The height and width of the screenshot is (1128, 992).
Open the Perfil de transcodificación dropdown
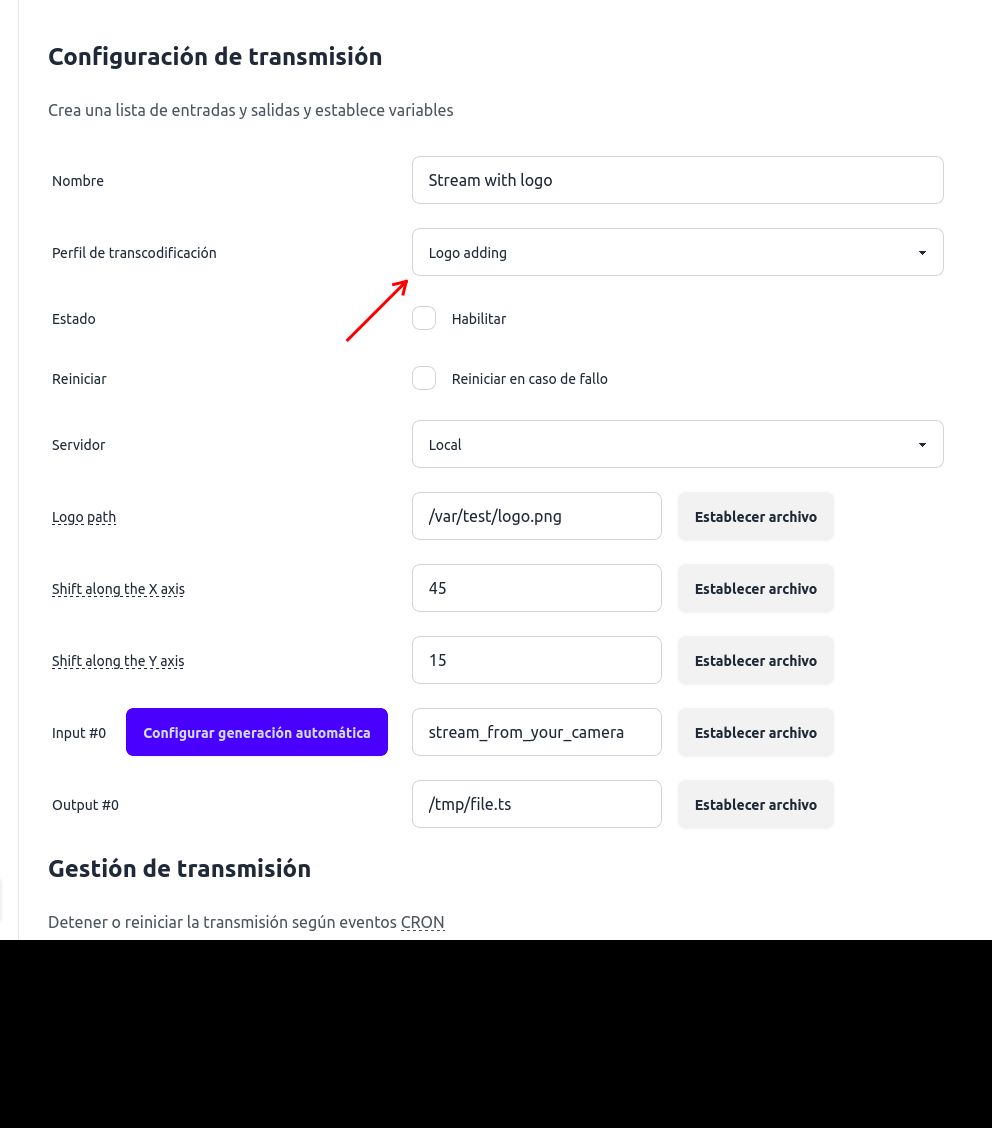[677, 252]
